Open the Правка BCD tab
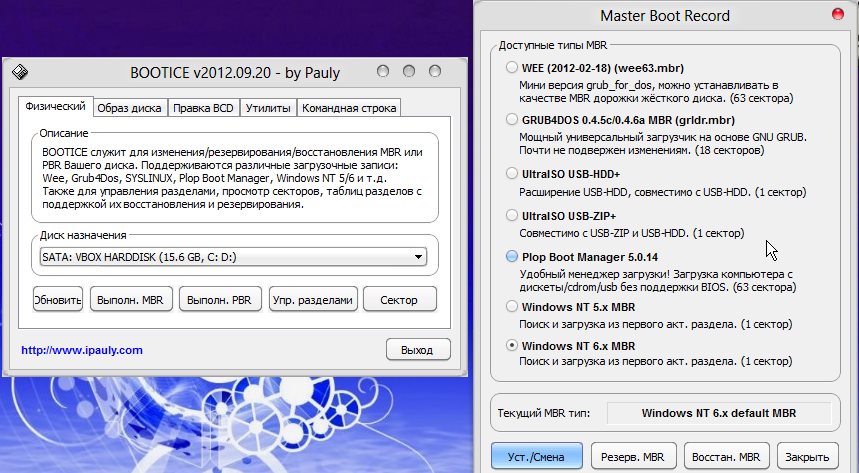 [203, 108]
